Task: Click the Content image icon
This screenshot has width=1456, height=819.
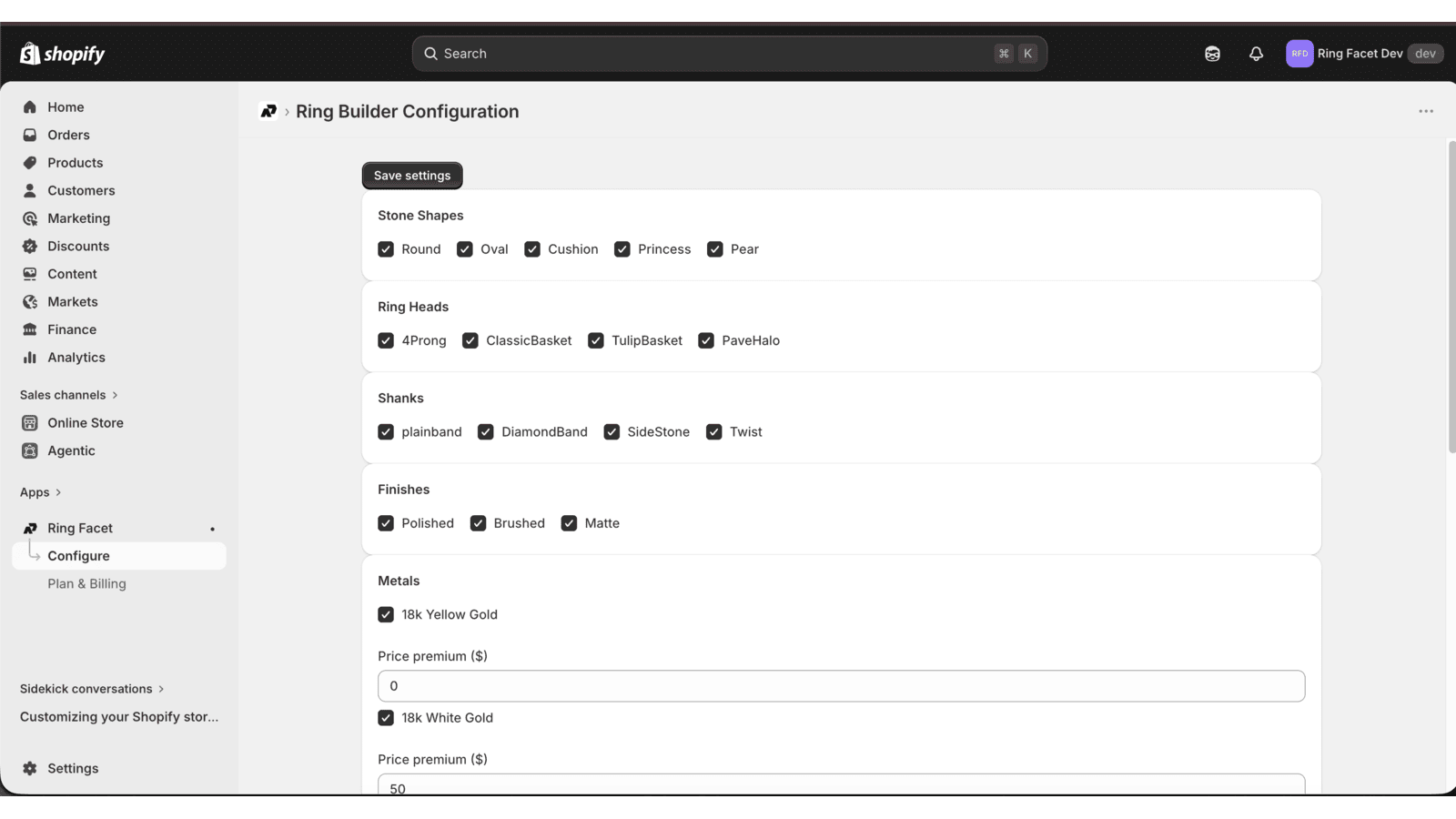Action: pos(30,274)
